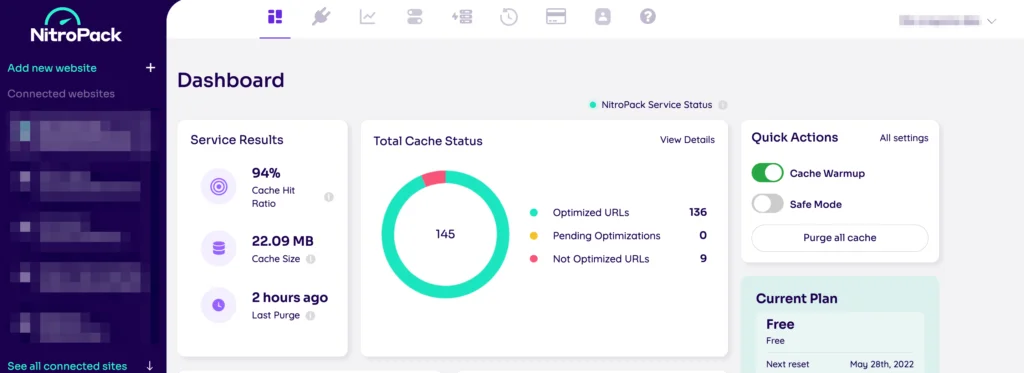The height and width of the screenshot is (373, 1024).
Task: Open the Dashboard grid icon tab
Action: point(275,17)
